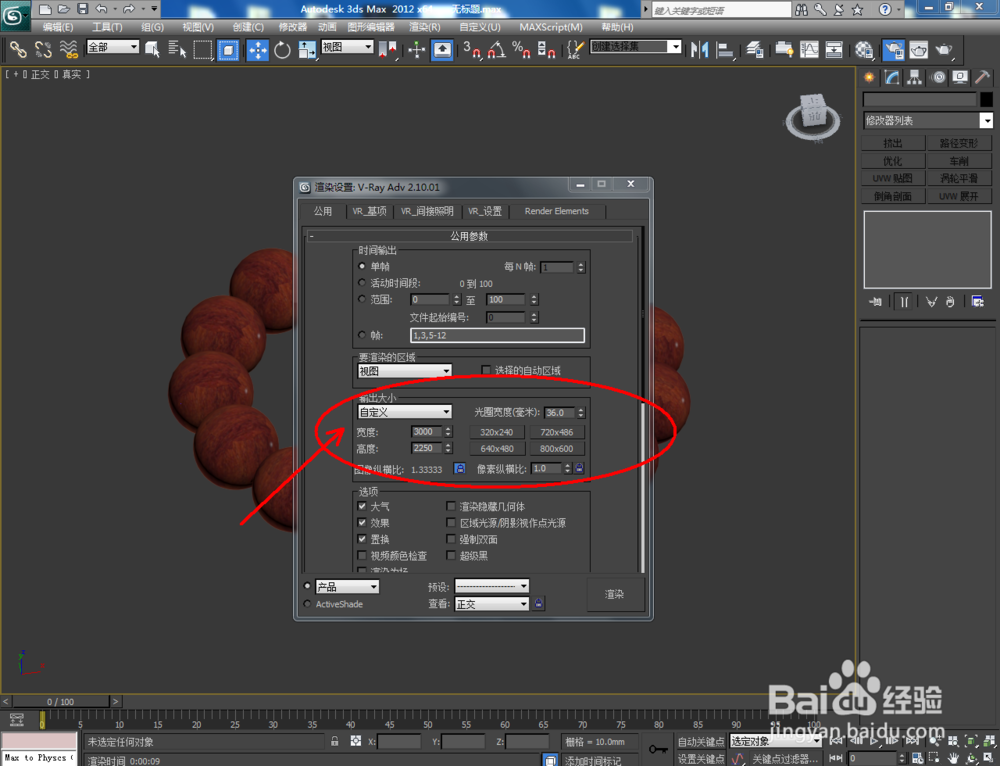The image size is (1000, 766).
Task: Open the 自定义 output size dropdown
Action: click(404, 411)
